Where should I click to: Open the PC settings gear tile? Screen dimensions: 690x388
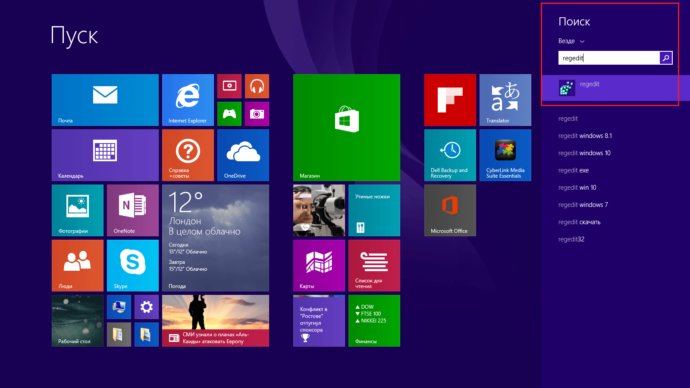(147, 307)
